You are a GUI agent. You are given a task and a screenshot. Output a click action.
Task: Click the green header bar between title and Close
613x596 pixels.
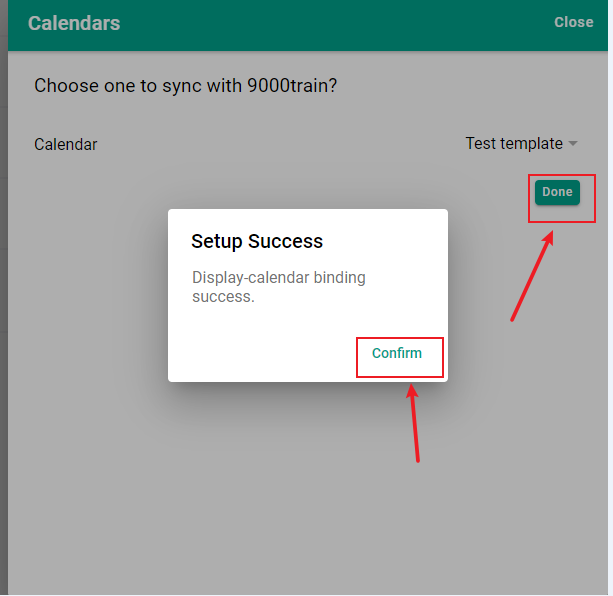pyautogui.click(x=336, y=23)
